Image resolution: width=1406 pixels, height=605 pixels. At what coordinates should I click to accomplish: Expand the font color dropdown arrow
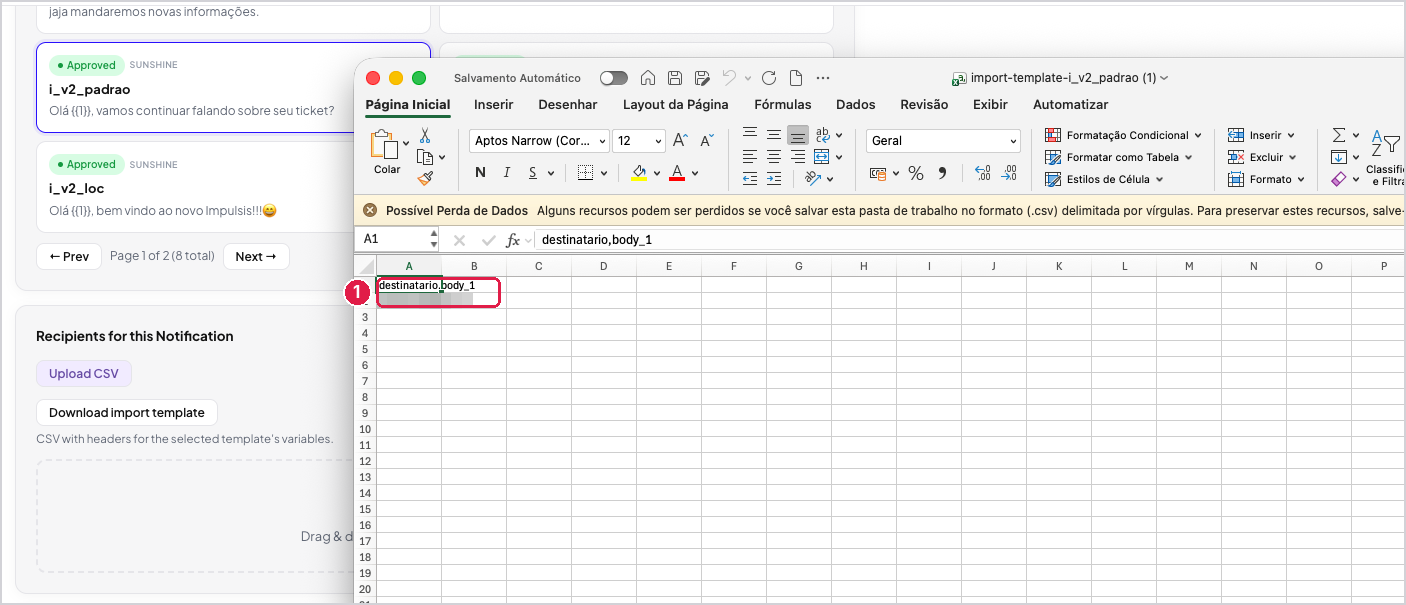[694, 173]
